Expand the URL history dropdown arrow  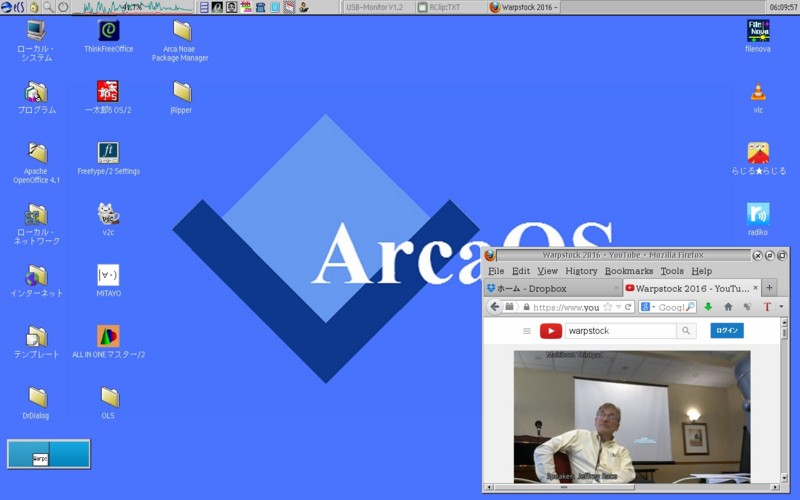click(618, 307)
